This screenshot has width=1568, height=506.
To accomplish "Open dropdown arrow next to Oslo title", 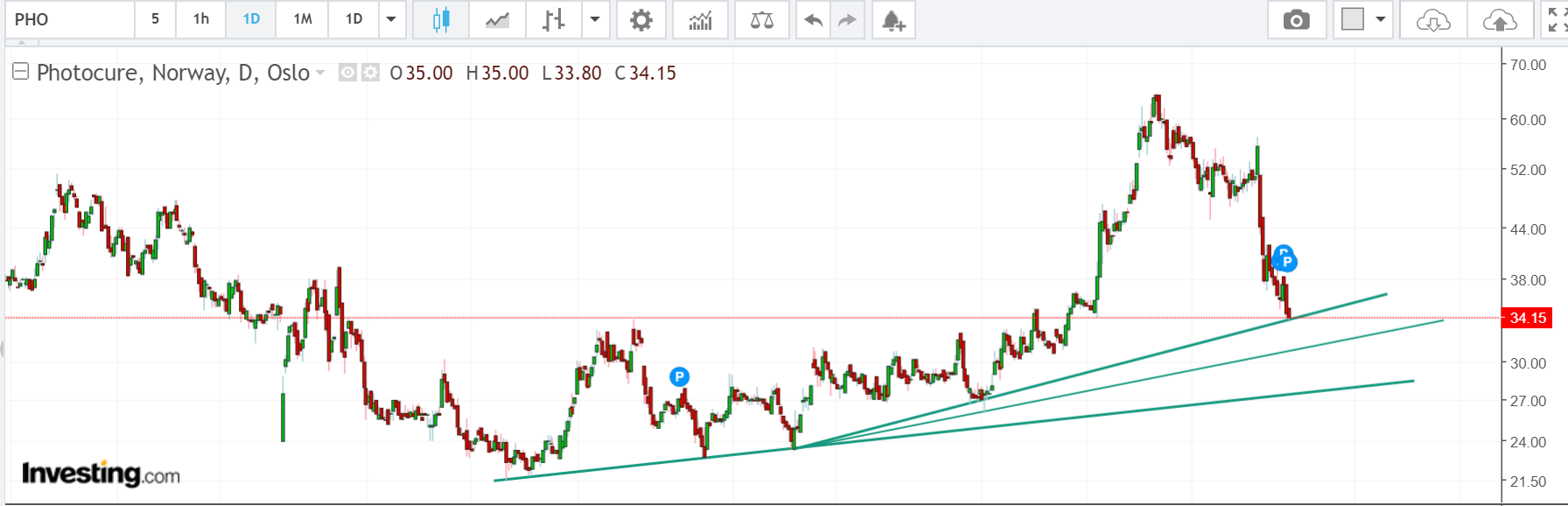I will point(320,73).
